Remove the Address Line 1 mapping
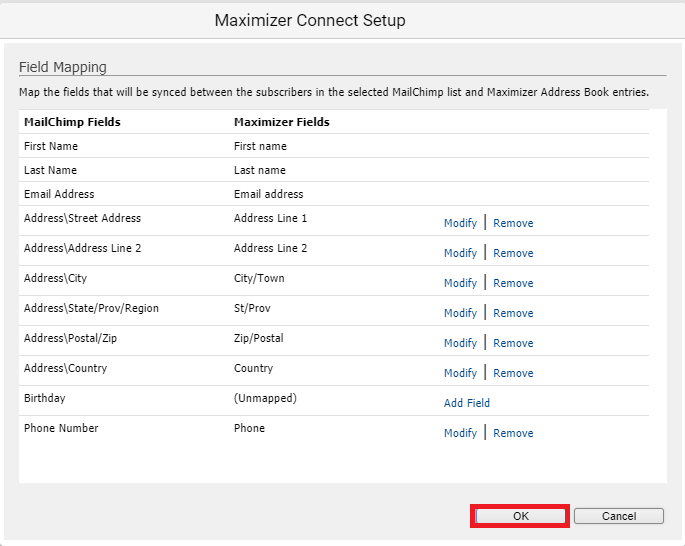The height and width of the screenshot is (546, 685). (513, 223)
